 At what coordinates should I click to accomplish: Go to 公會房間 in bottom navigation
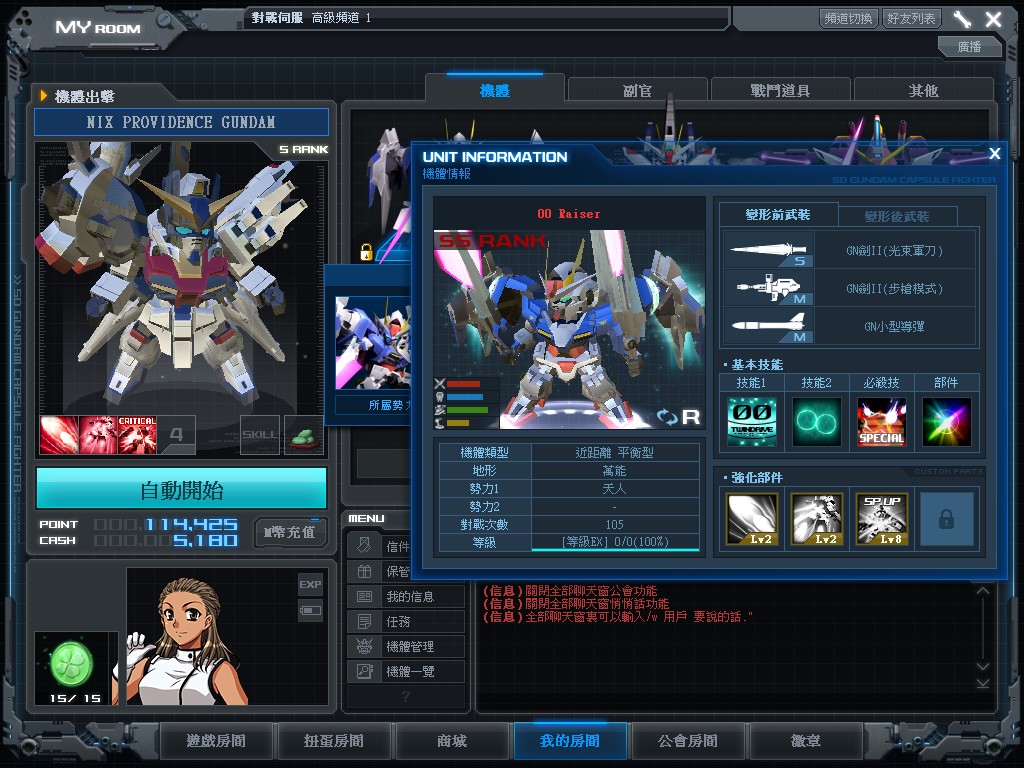tap(688, 741)
